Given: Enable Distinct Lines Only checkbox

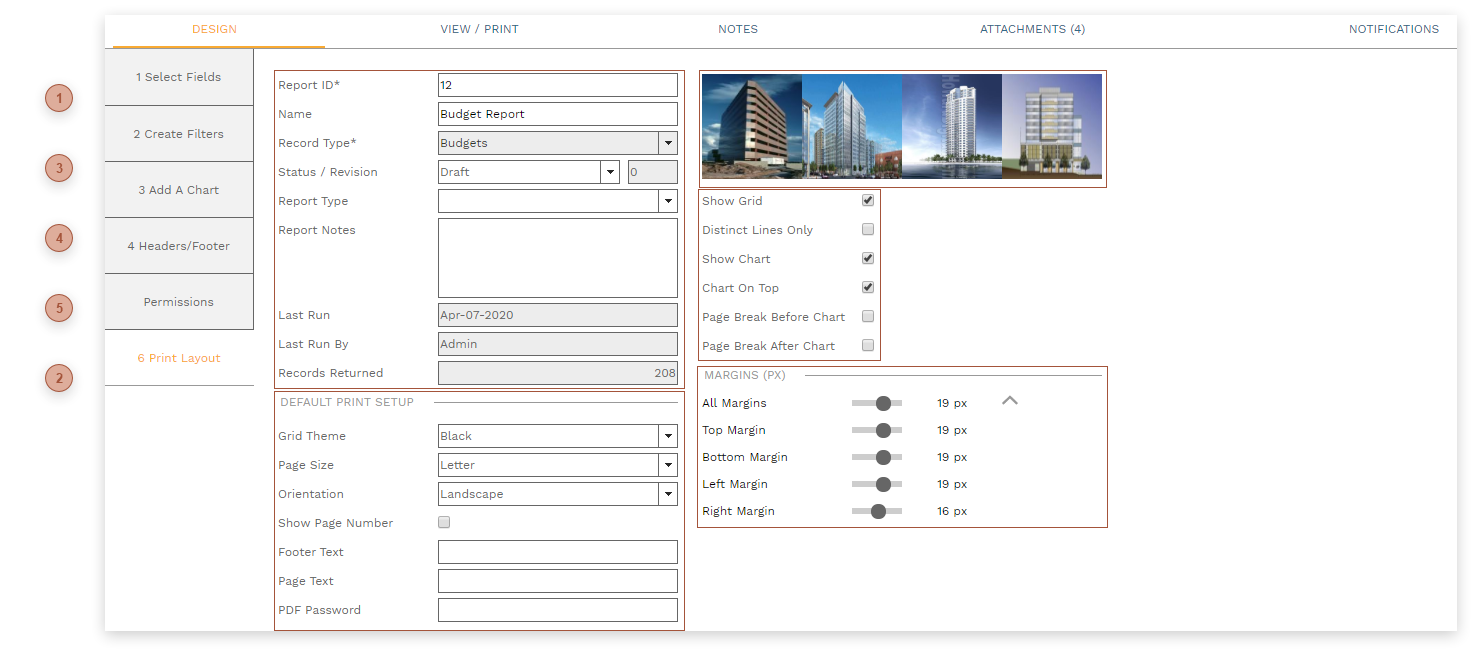Looking at the screenshot, I should [x=868, y=230].
